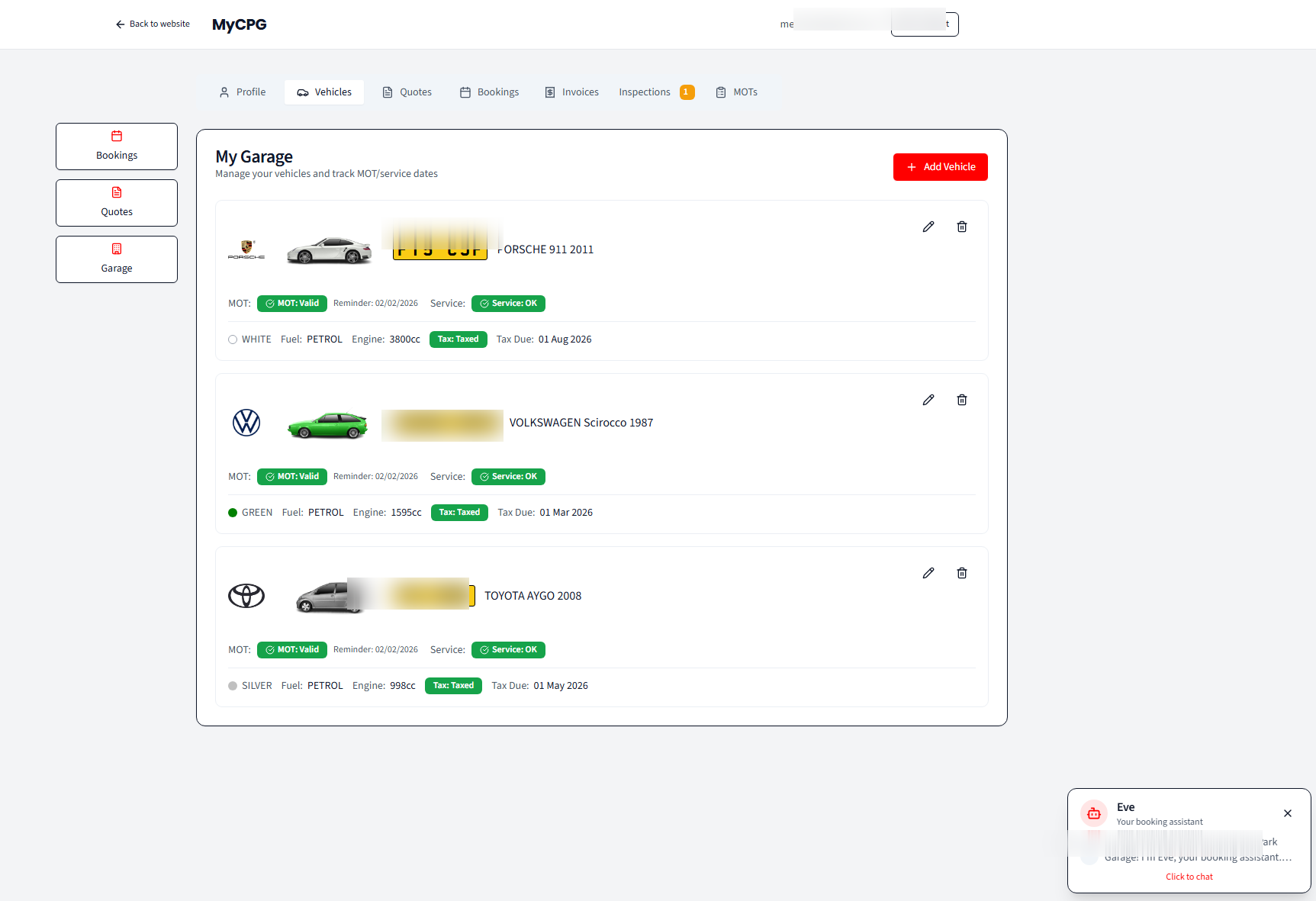
Task: Open the white Porsche car thumbnail
Action: (329, 250)
